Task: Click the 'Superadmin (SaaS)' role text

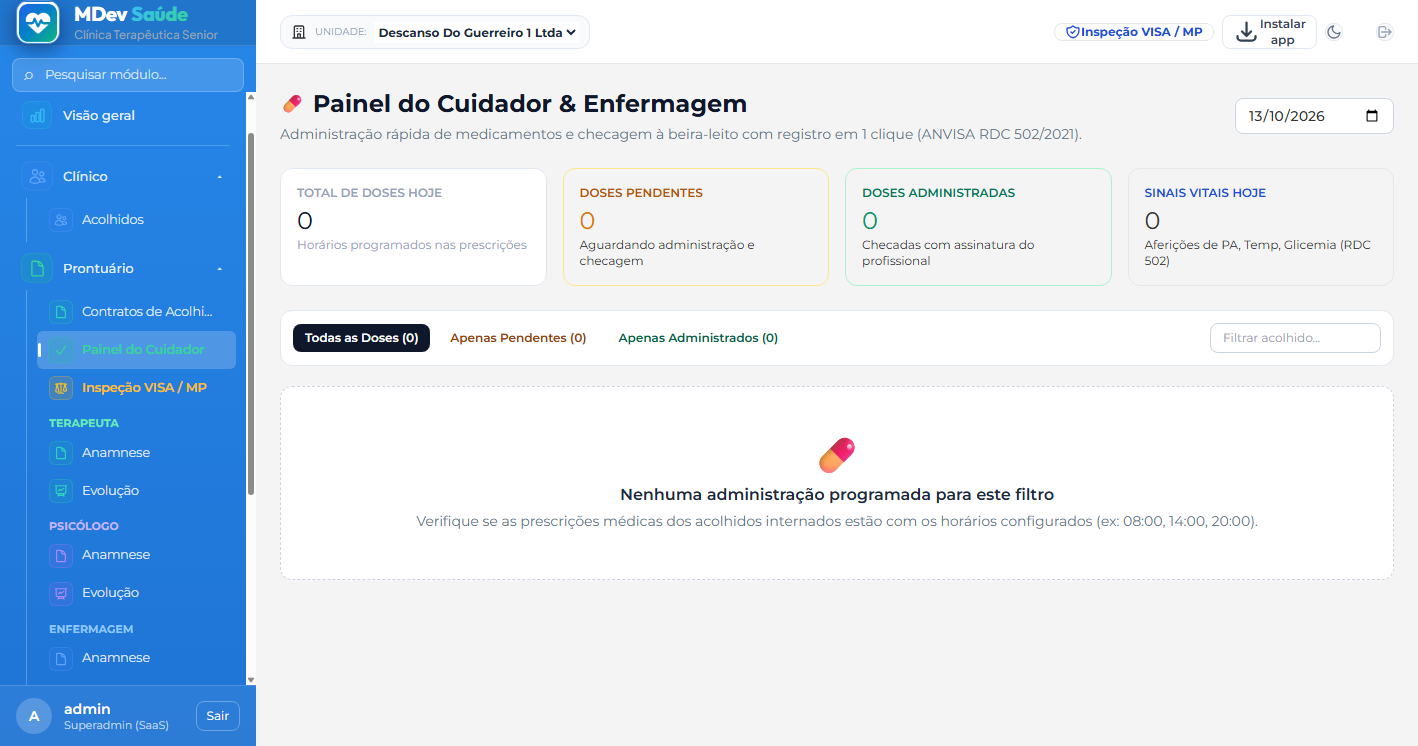Action: (116, 725)
